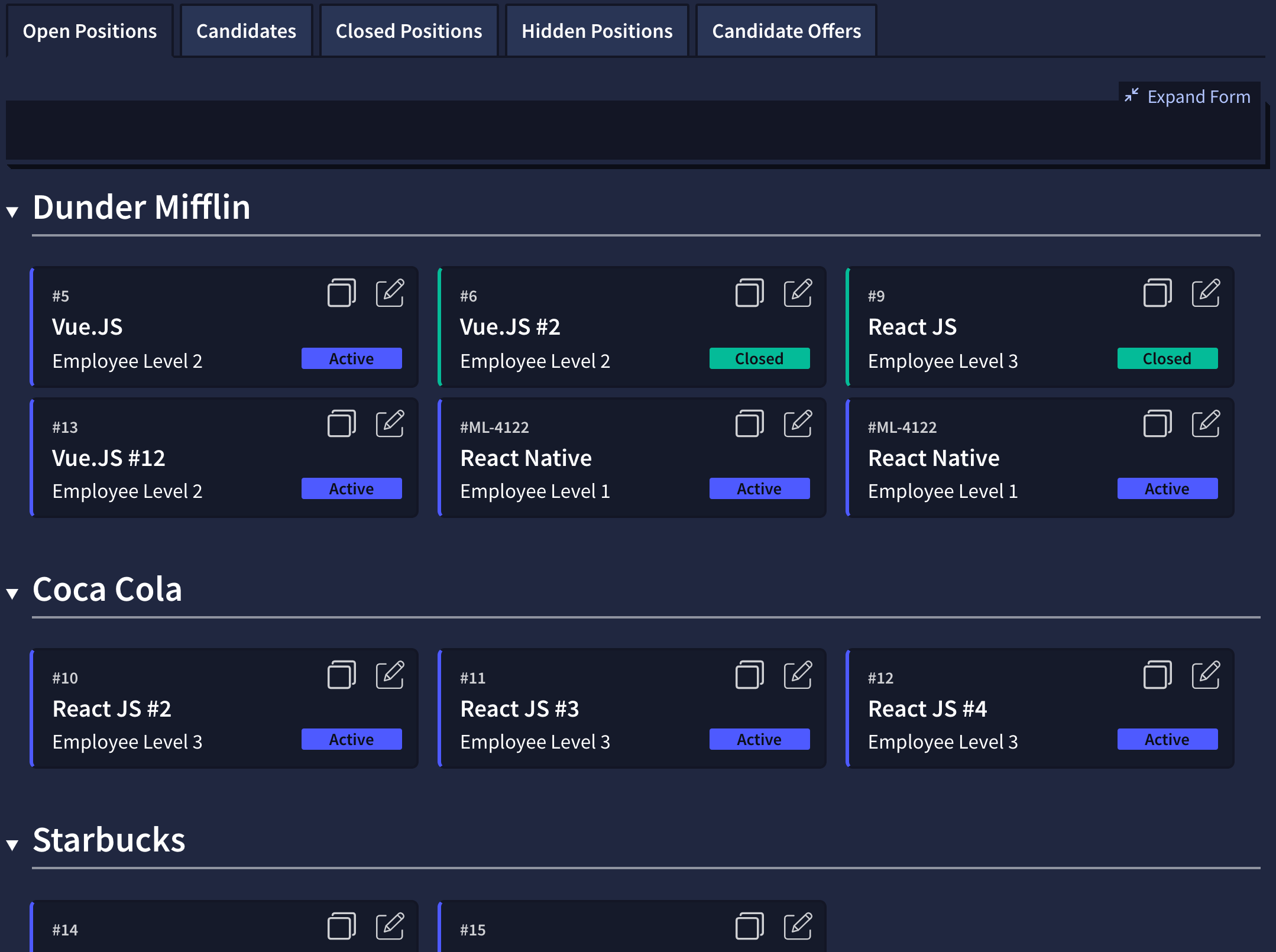Click the #10 position number
The image size is (1276, 952).
pyautogui.click(x=65, y=678)
